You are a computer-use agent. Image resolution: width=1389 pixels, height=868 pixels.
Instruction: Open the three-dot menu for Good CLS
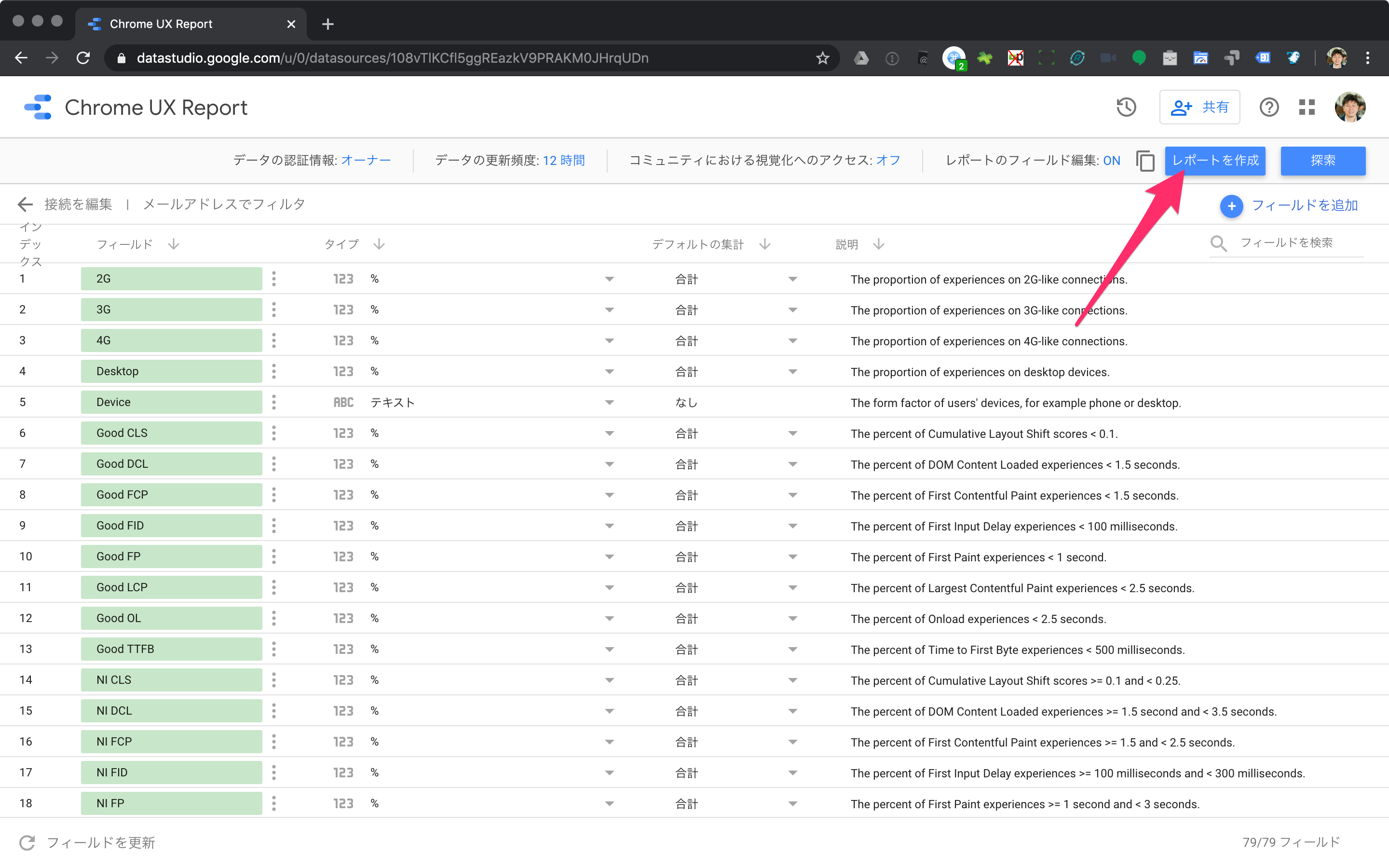[274, 434]
